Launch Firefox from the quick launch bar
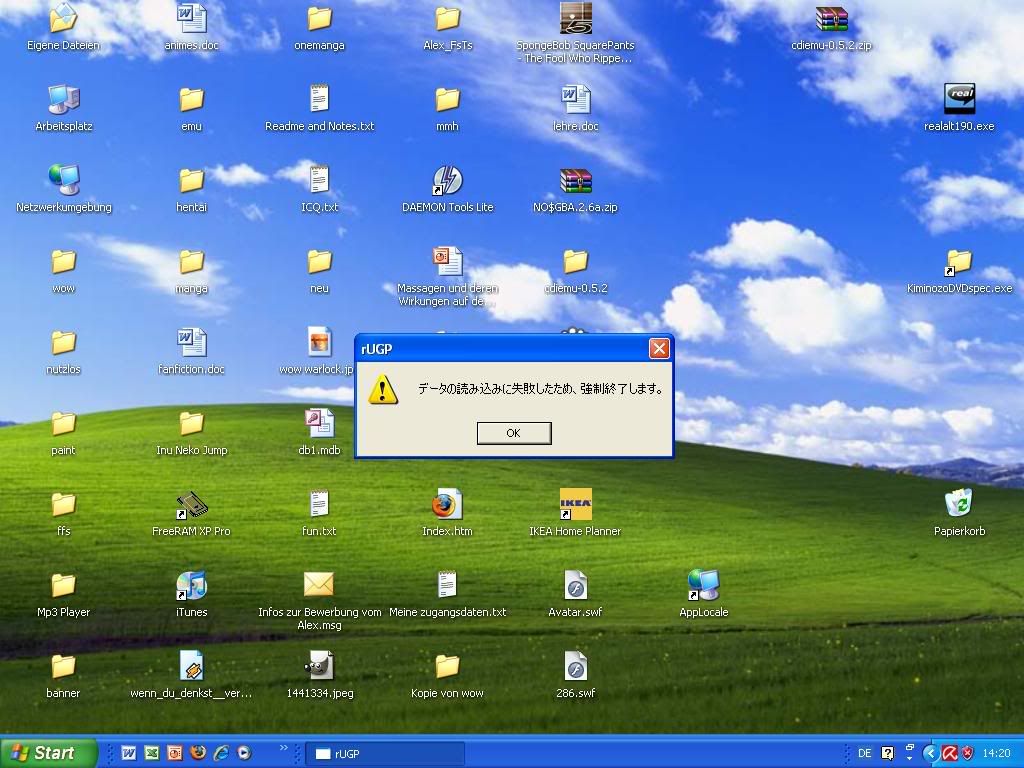Viewport: 1024px width, 768px height. [198, 753]
